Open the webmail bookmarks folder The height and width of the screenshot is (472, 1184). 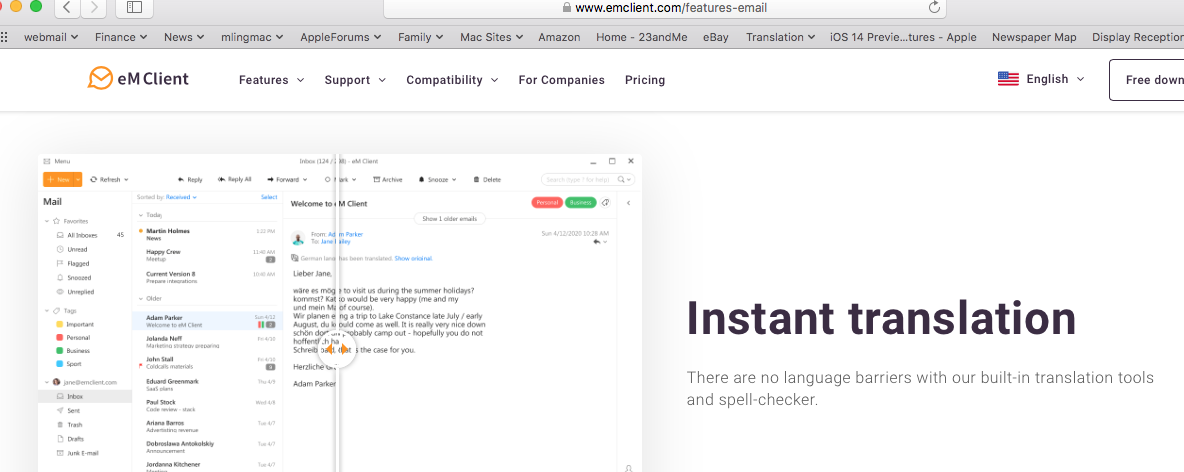[51, 37]
